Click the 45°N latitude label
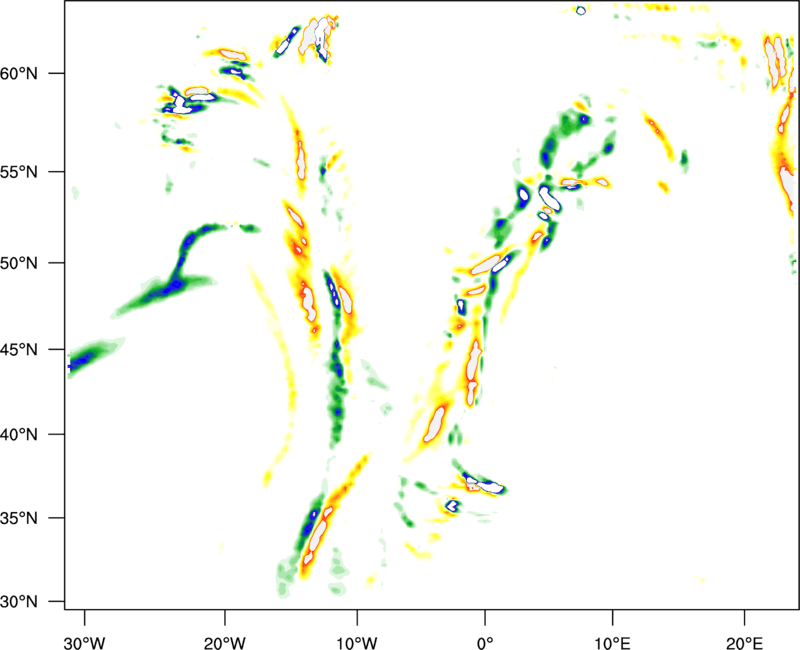 coord(19,350)
